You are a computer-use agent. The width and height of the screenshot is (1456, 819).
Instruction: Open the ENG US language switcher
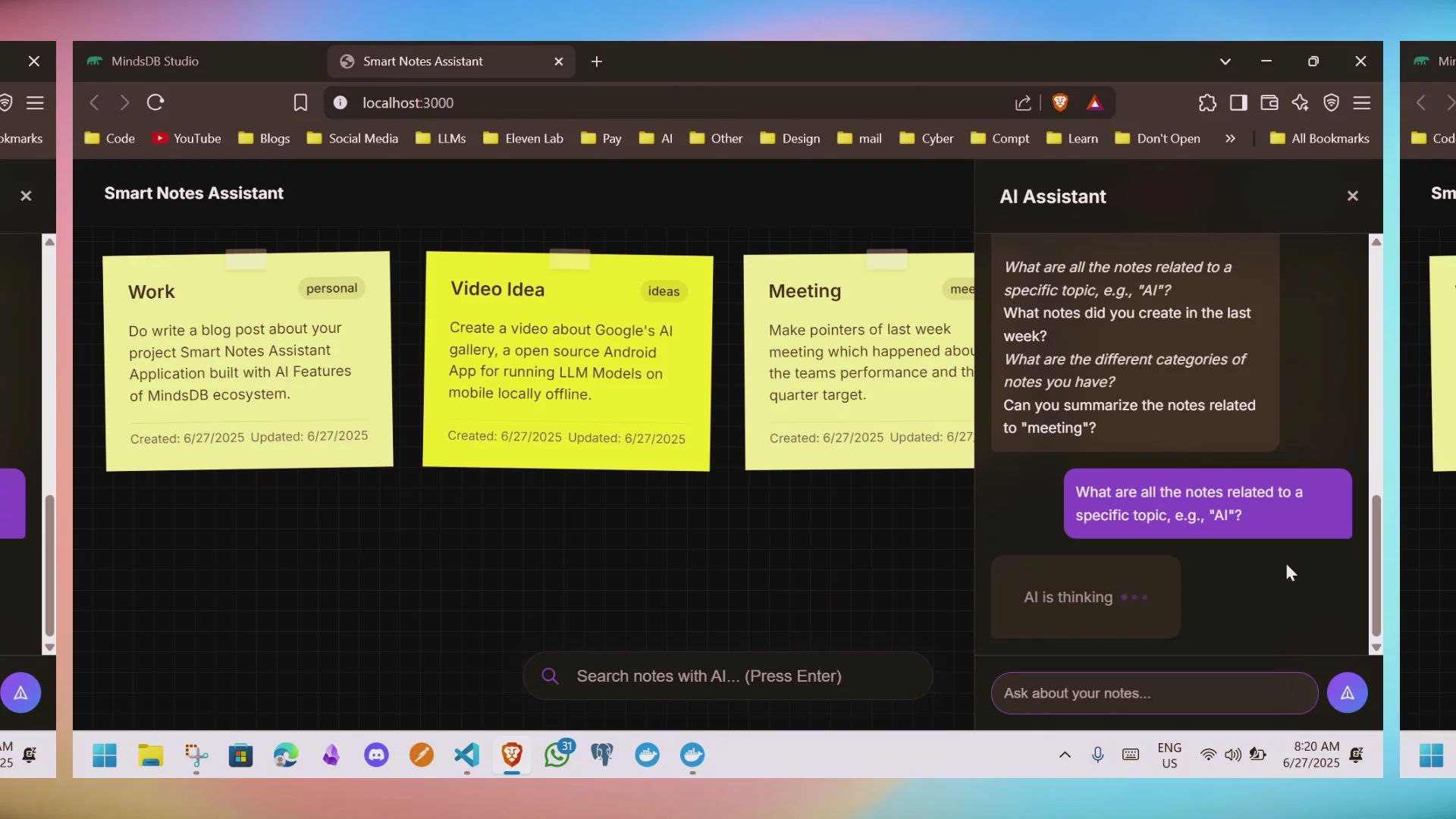click(1169, 755)
